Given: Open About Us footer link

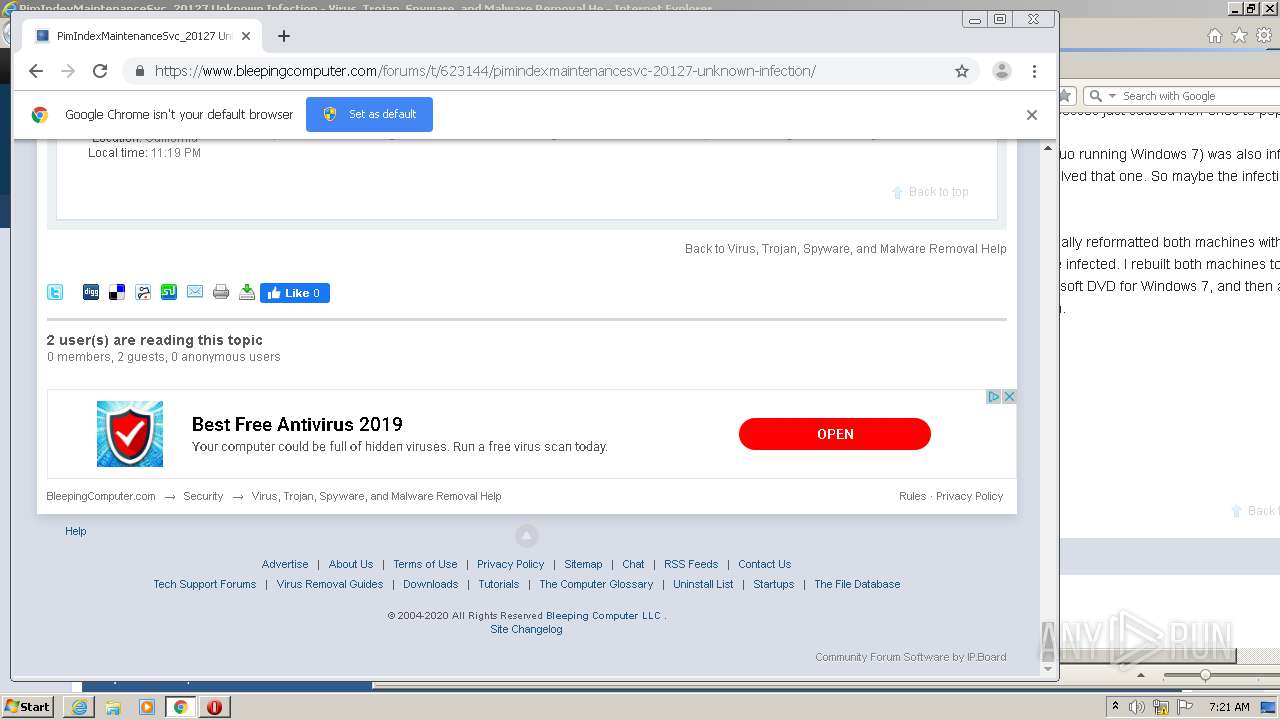Looking at the screenshot, I should click(351, 564).
